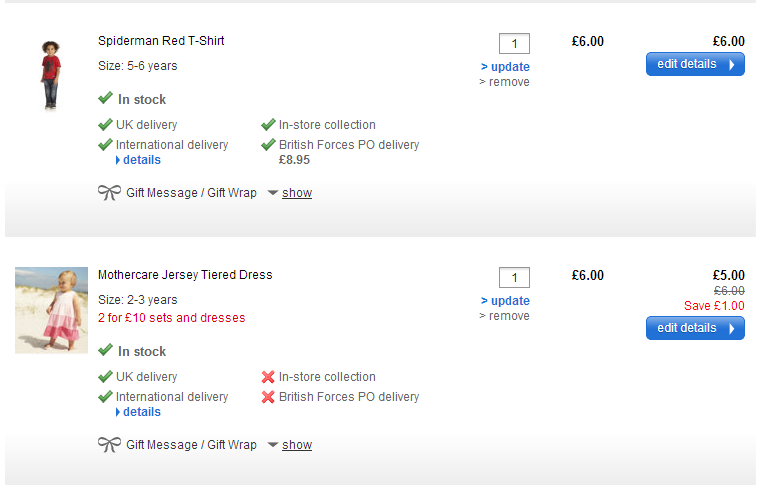
Task: Show gift message options for Jersey Tiered Dress
Action: pyautogui.click(x=296, y=445)
